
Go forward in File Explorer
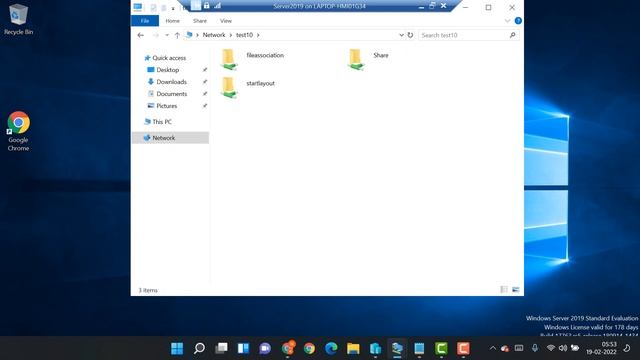(x=156, y=35)
